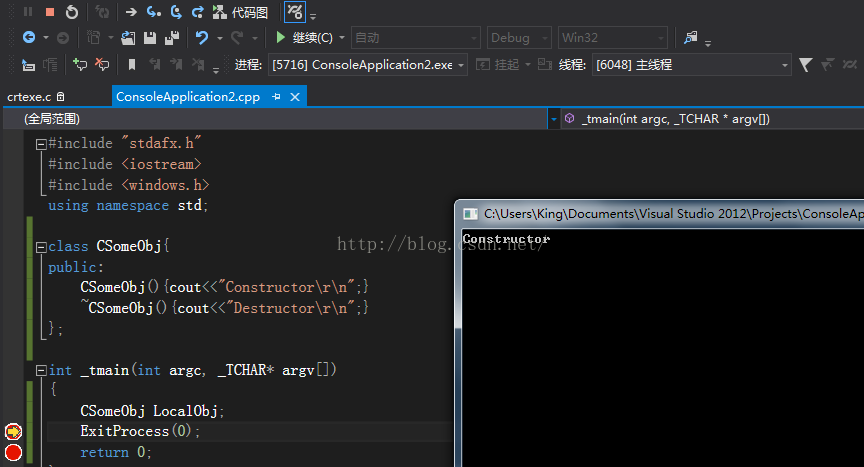The width and height of the screenshot is (864, 467).
Task: Click the Find in Files icon
Action: [690, 37]
